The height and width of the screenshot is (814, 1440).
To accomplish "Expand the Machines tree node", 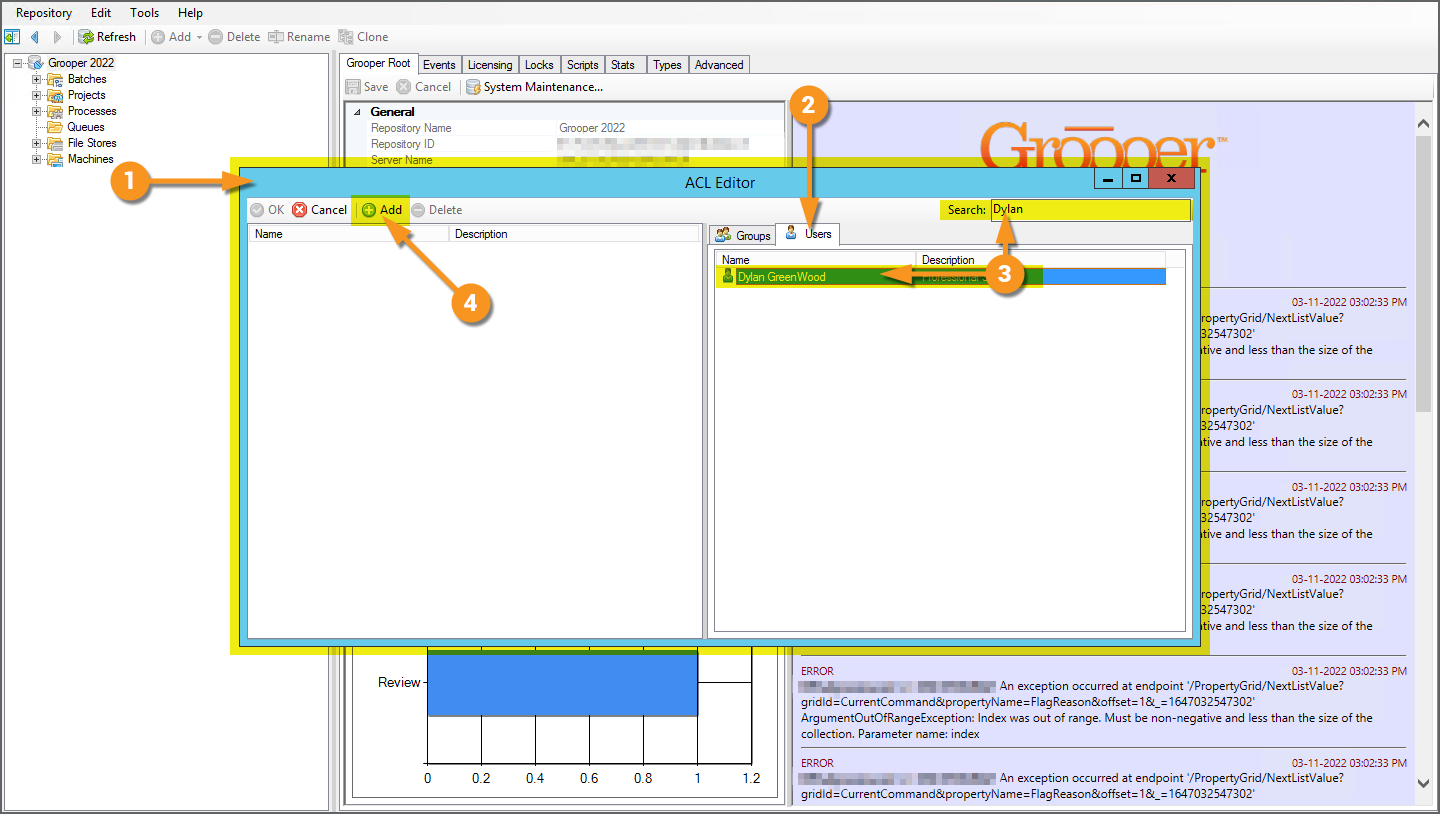I will coord(37,159).
